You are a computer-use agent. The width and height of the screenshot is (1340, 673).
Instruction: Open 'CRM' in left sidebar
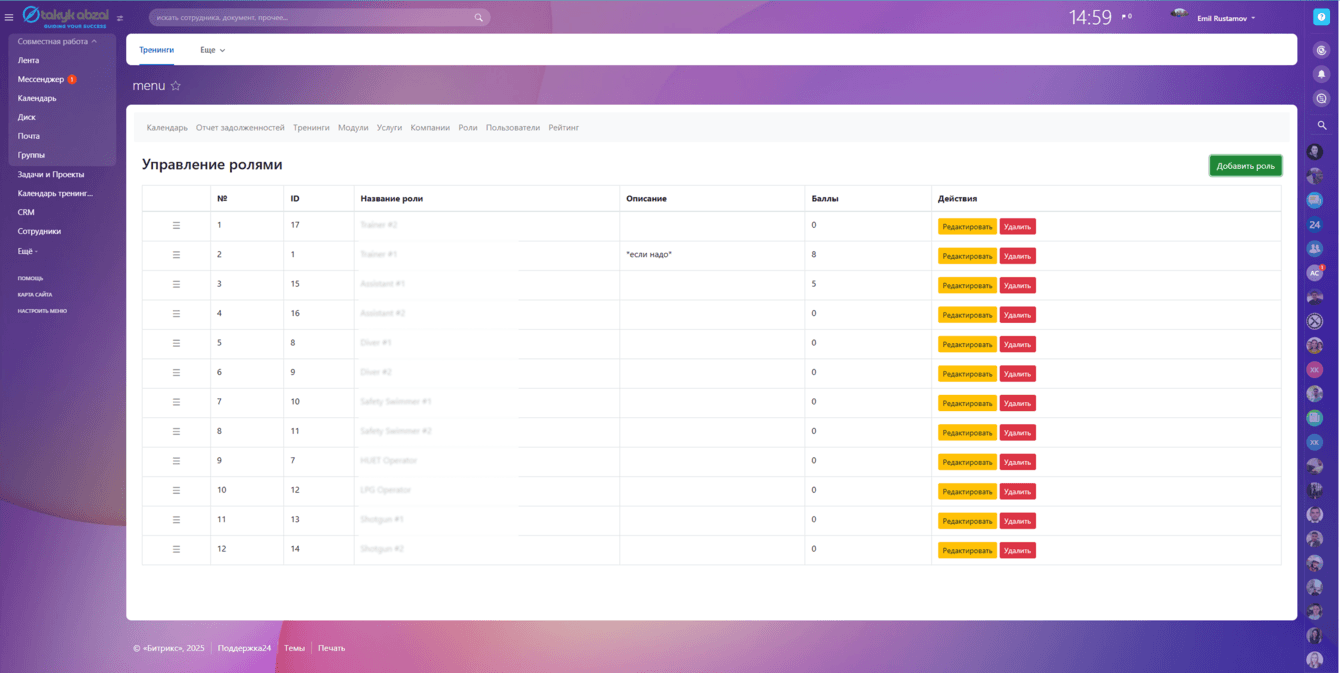[26, 212]
